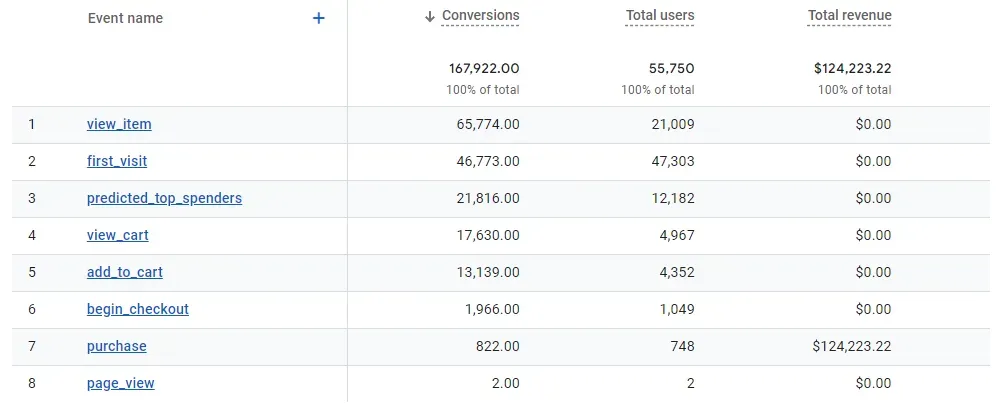Click the view_item row's $0.00 revenue
This screenshot has width=1008, height=412.
click(873, 124)
